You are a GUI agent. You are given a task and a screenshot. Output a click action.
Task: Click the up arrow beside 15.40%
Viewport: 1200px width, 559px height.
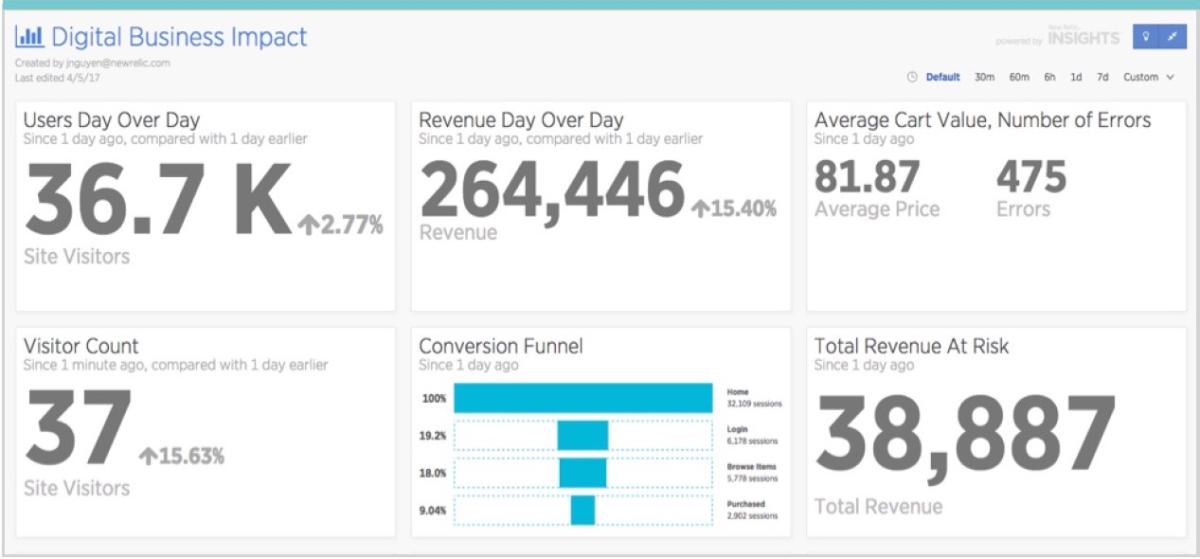pos(702,209)
